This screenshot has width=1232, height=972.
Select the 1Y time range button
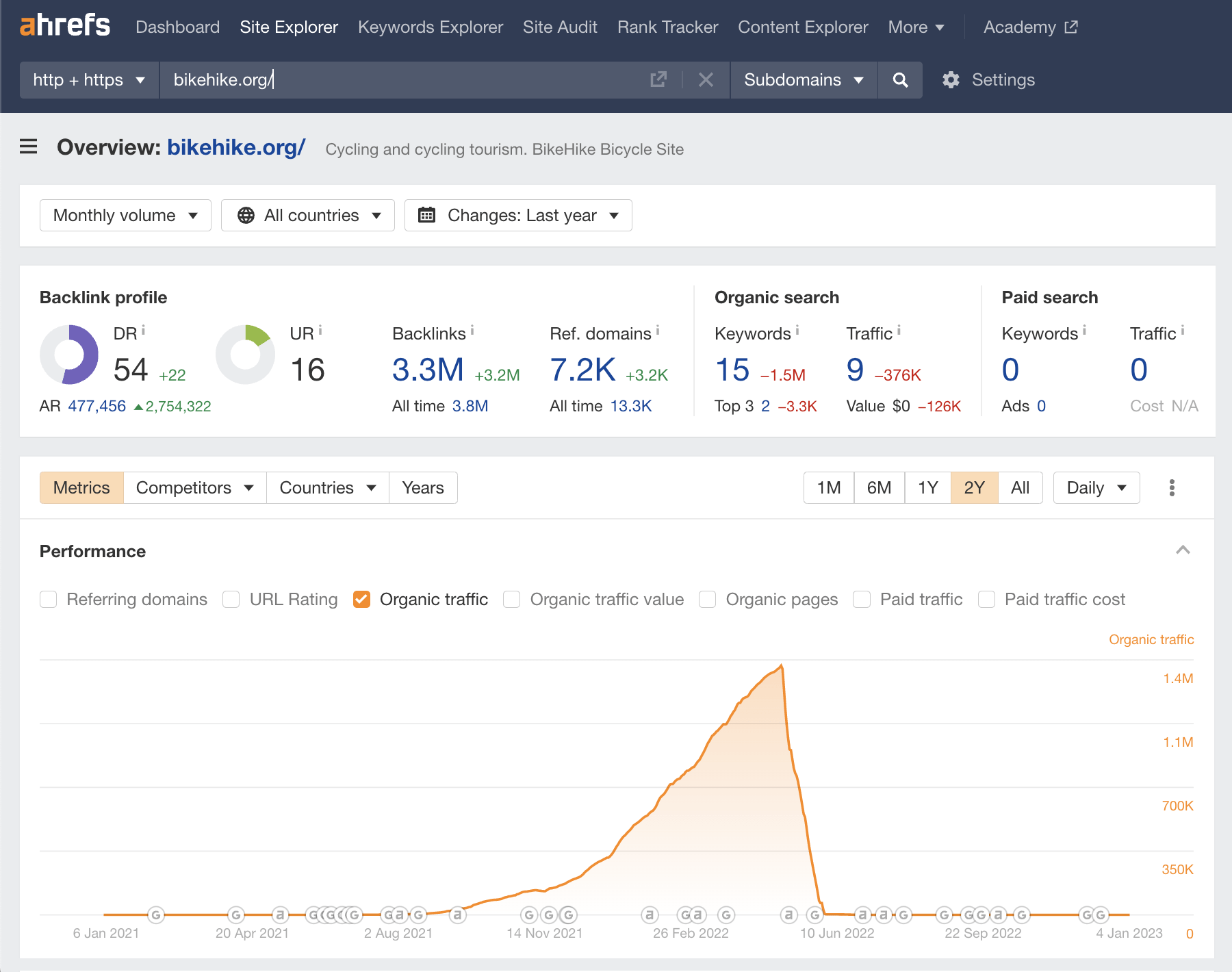coord(928,487)
